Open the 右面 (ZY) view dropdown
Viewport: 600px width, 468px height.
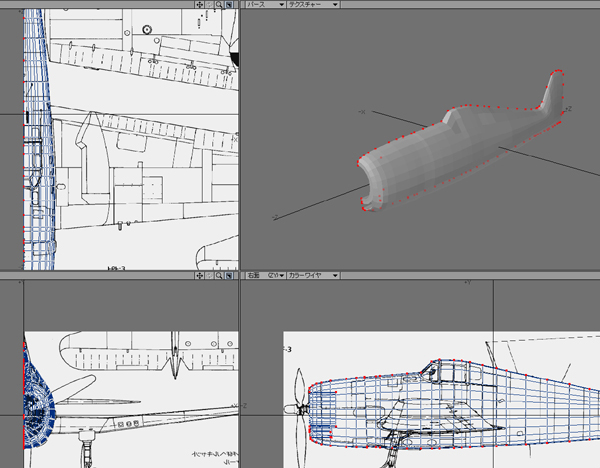click(266, 273)
